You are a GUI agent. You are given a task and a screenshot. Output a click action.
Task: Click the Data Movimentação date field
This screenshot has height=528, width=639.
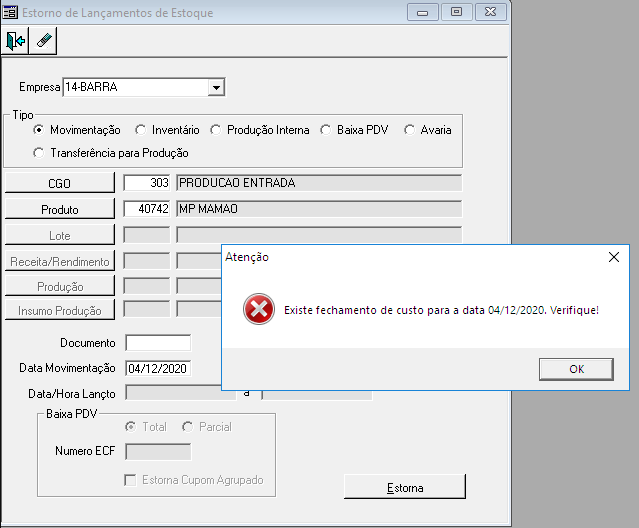tap(158, 368)
